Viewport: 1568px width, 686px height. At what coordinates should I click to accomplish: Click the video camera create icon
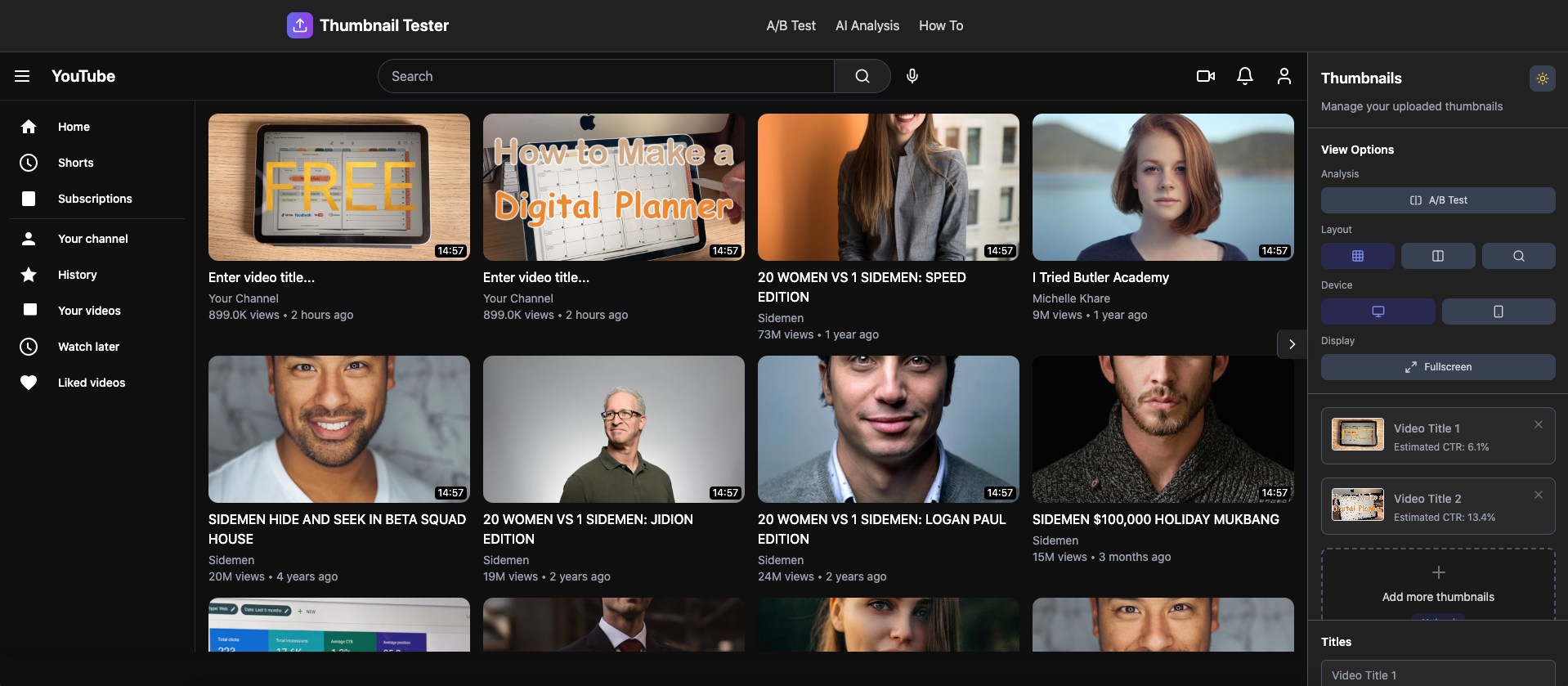point(1205,76)
